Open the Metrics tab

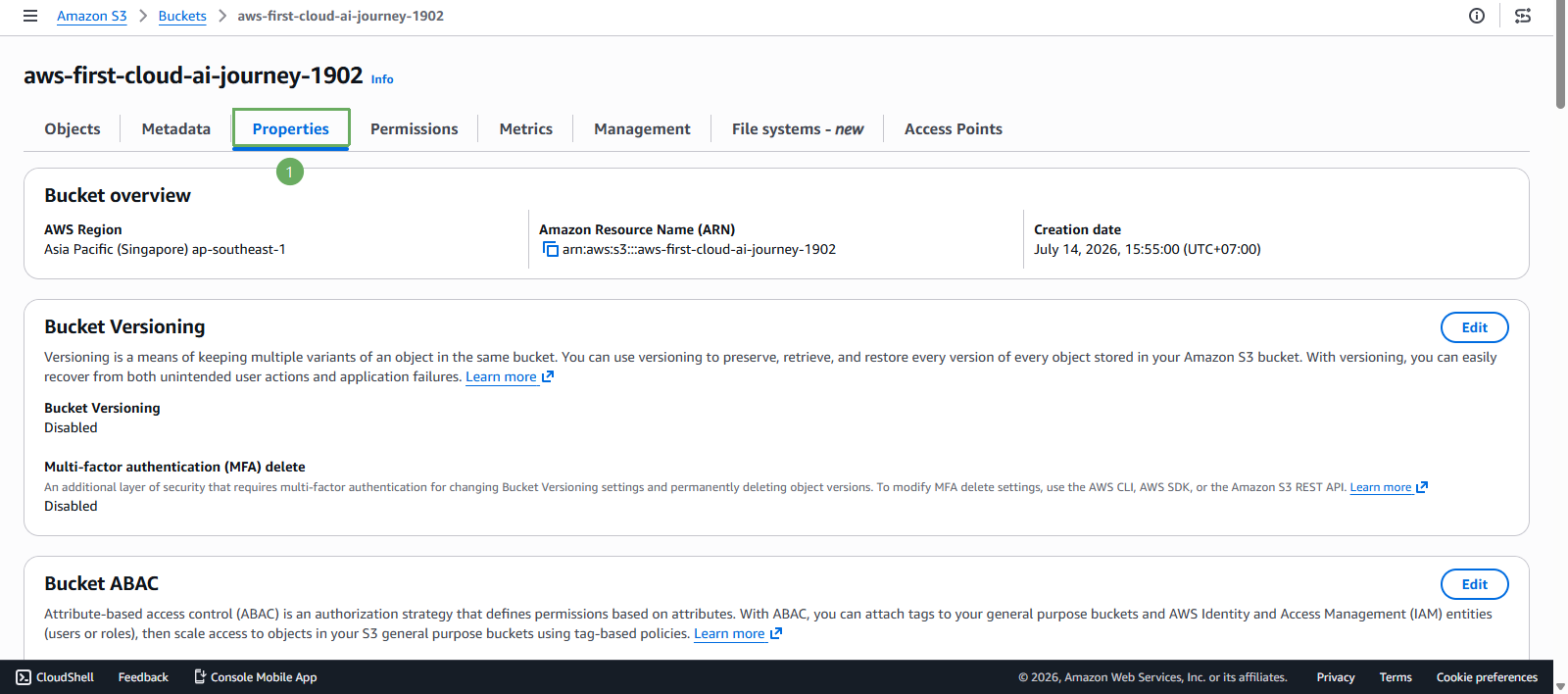[x=526, y=128]
